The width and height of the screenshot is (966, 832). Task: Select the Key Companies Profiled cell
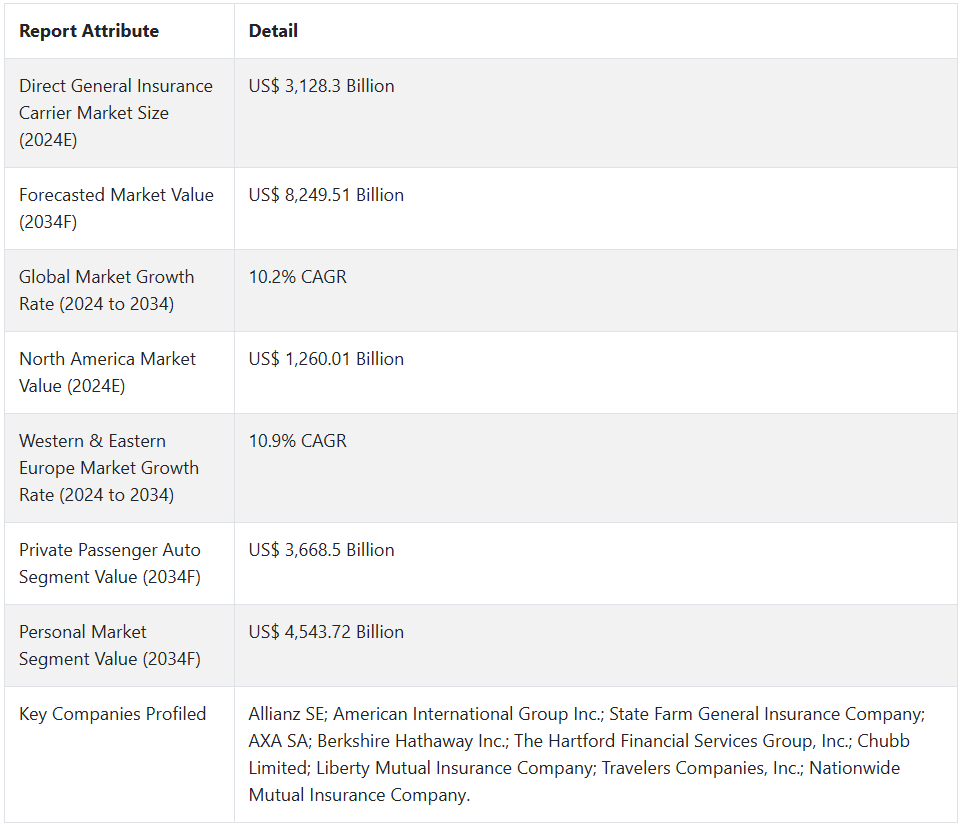[x=113, y=714]
